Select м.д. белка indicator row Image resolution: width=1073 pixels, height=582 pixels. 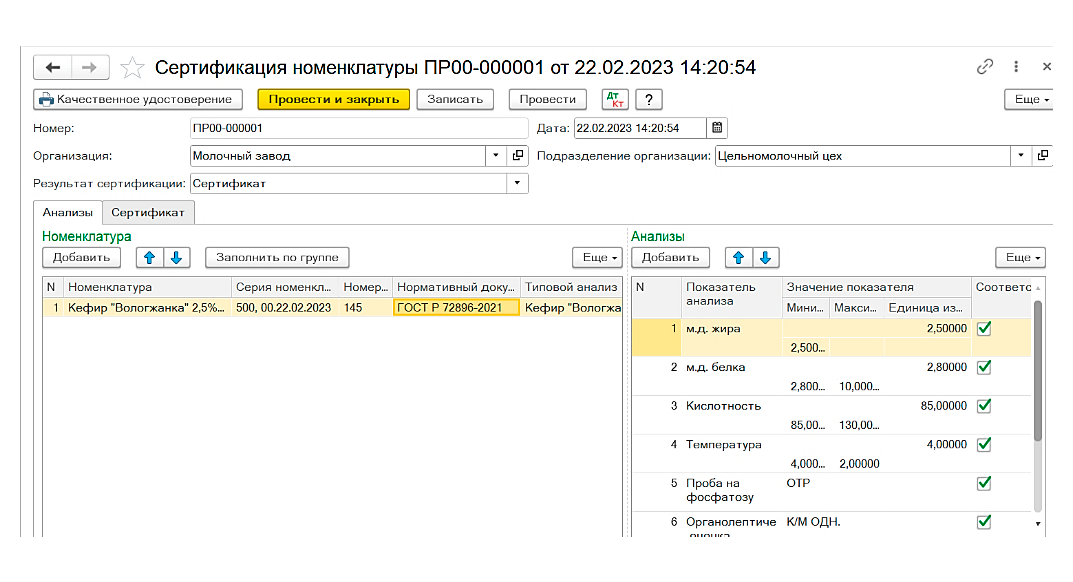(x=831, y=377)
